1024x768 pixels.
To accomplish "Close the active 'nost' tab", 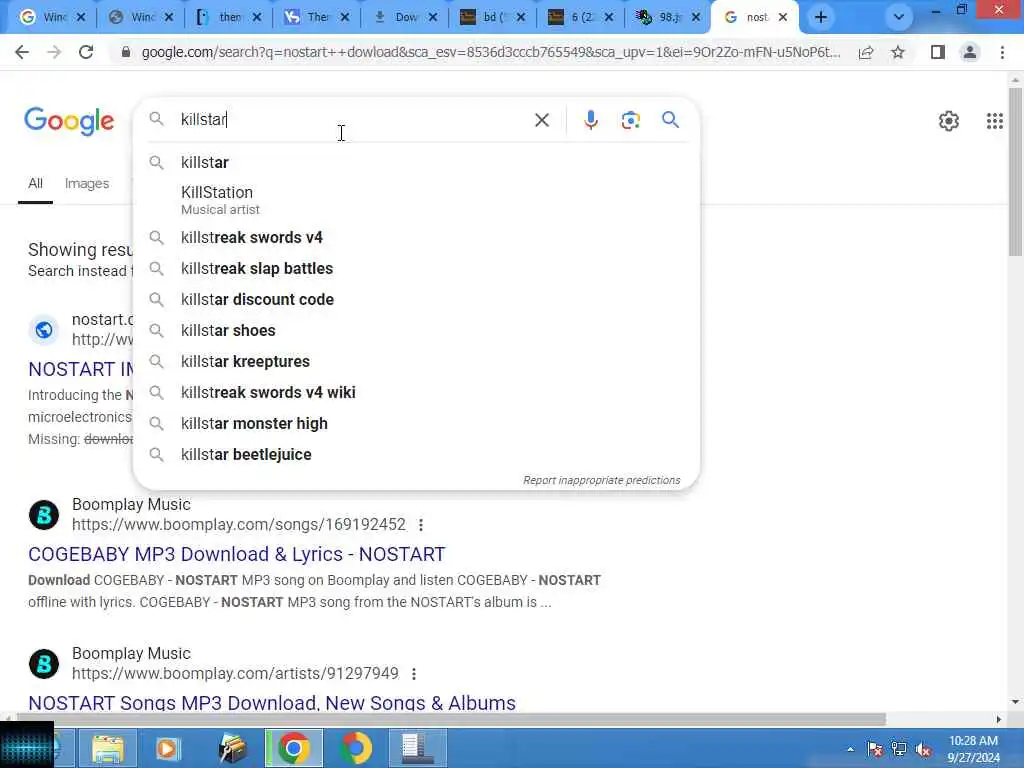I will pyautogui.click(x=783, y=18).
